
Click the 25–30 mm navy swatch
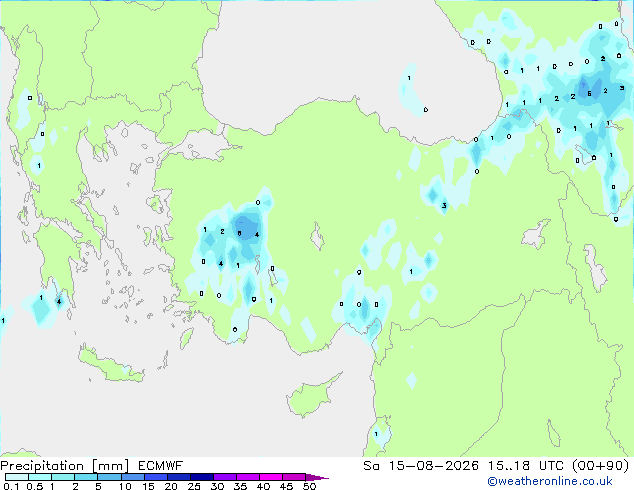201,477
